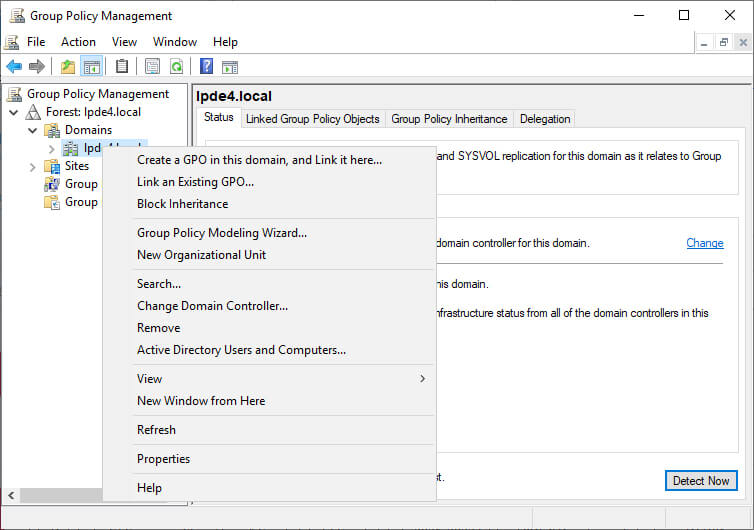Screen dimensions: 754x530
Task: Open the Action menu
Action: pos(78,42)
